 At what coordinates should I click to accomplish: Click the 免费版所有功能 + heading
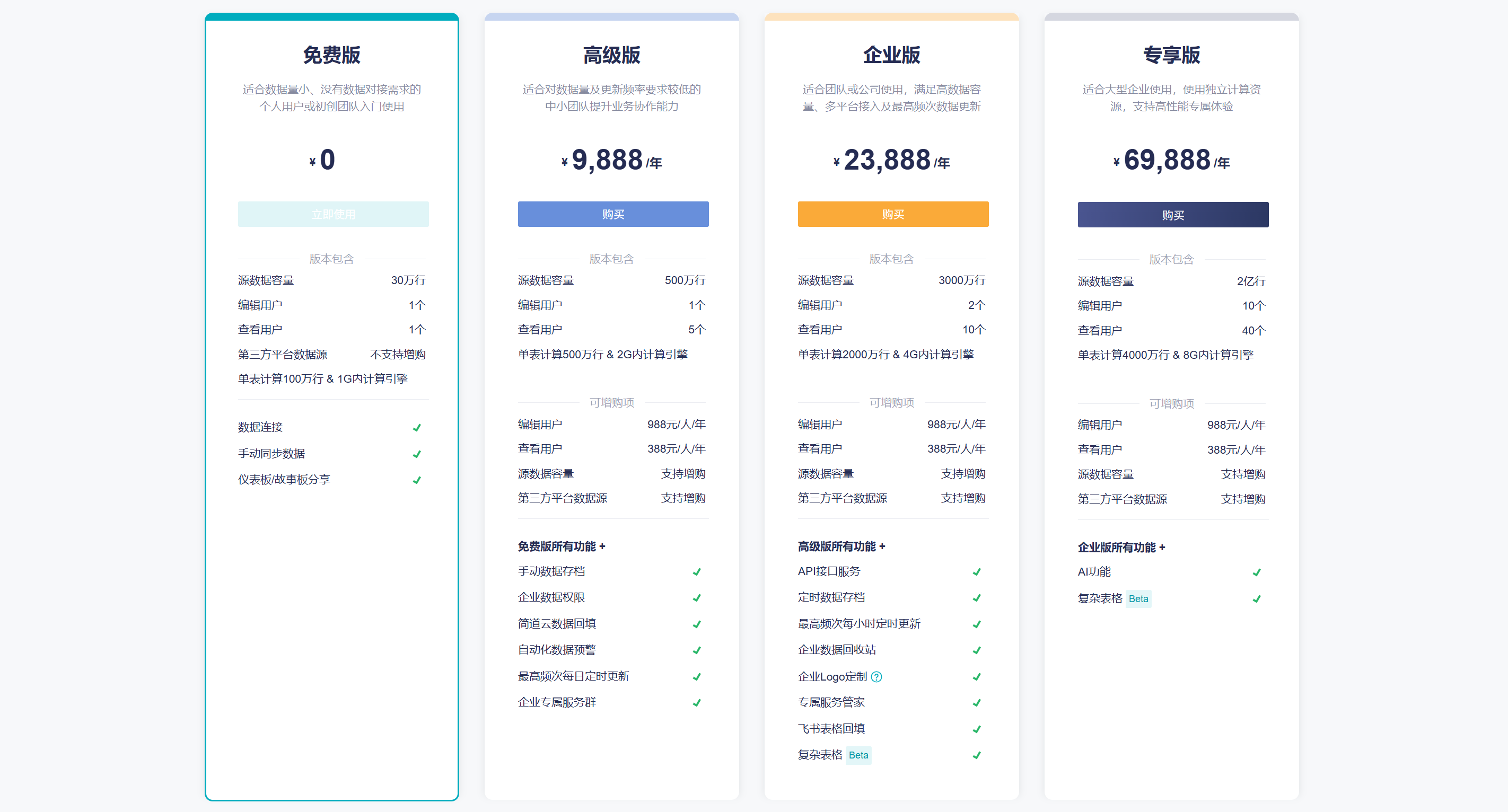(561, 546)
